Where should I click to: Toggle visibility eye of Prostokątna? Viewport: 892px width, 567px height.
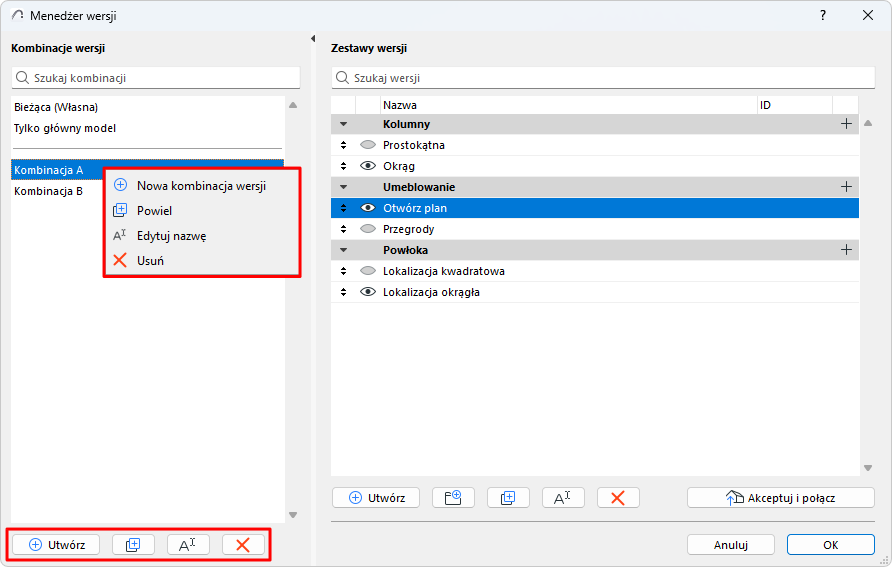368,145
